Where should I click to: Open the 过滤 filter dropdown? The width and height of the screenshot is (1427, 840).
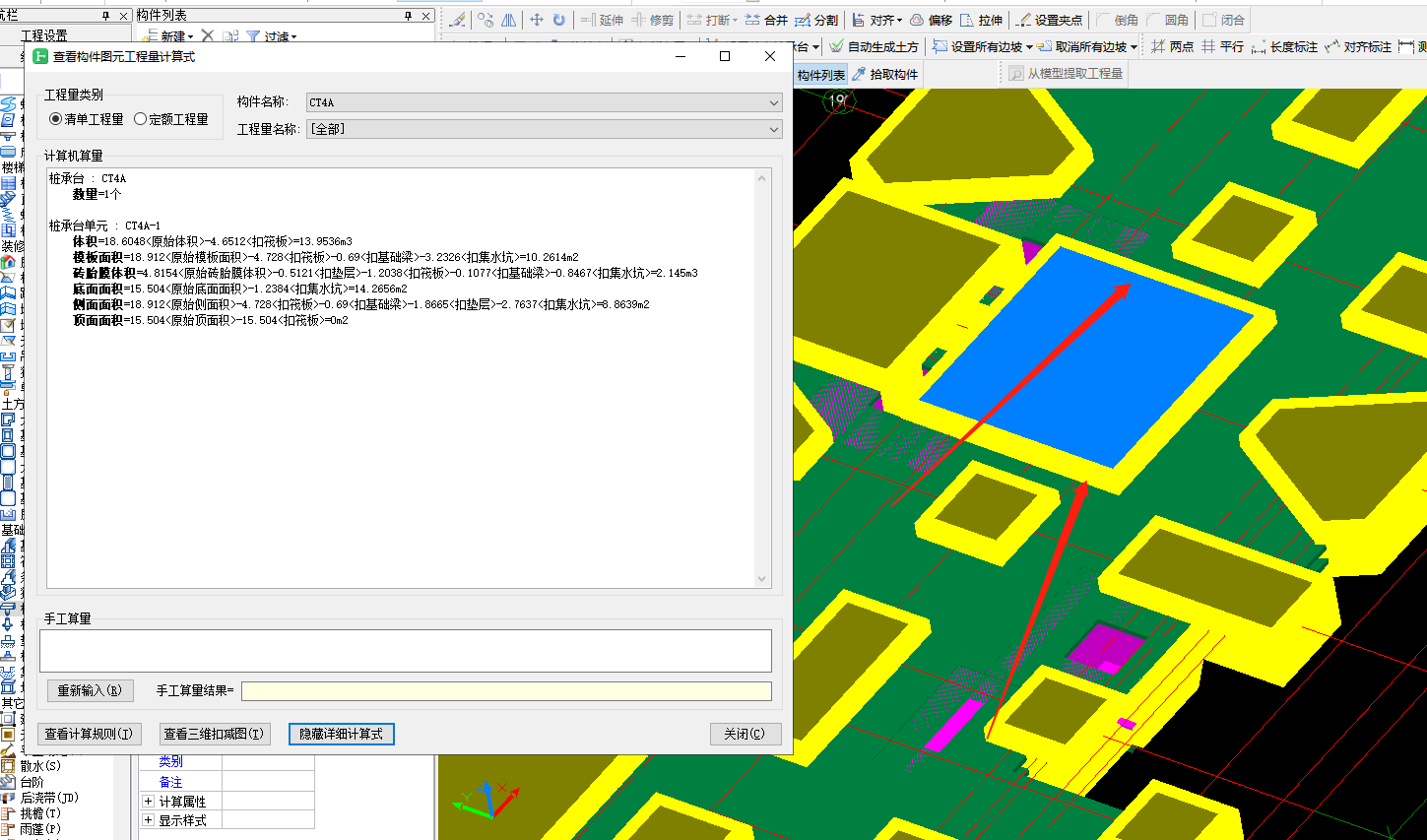coord(272,36)
